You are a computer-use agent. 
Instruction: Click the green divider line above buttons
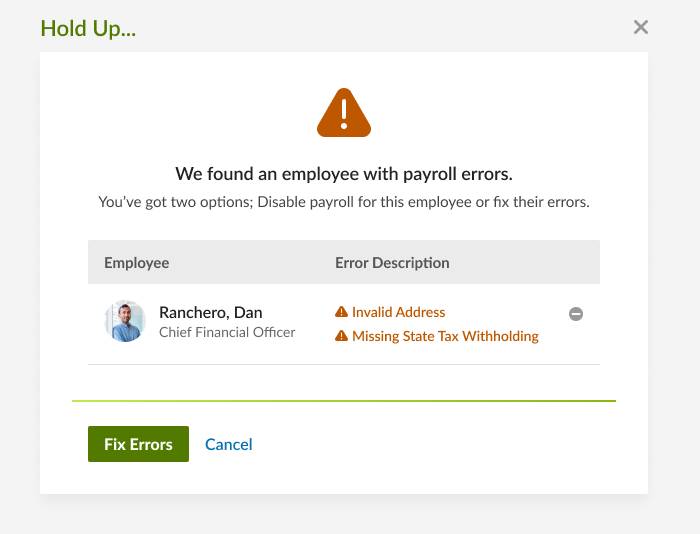pos(344,401)
